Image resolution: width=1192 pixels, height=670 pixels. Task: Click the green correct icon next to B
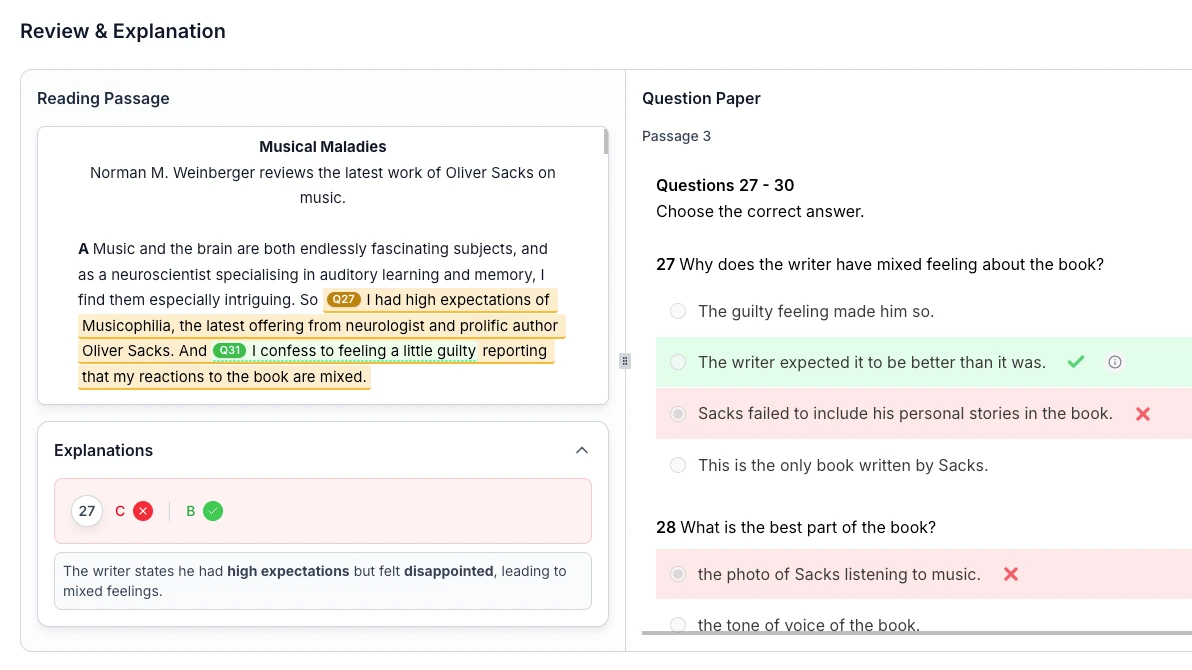[x=213, y=511]
